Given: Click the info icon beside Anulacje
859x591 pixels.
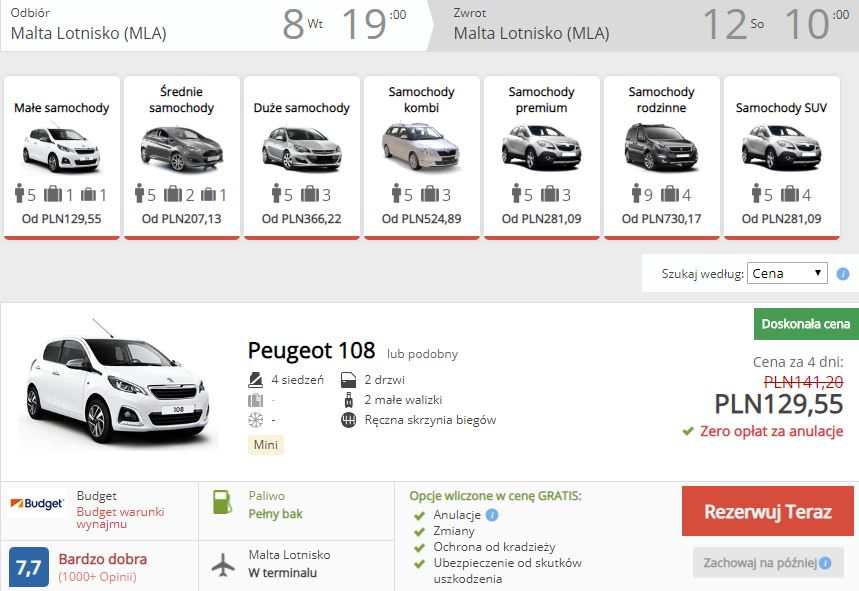Looking at the screenshot, I should [492, 515].
